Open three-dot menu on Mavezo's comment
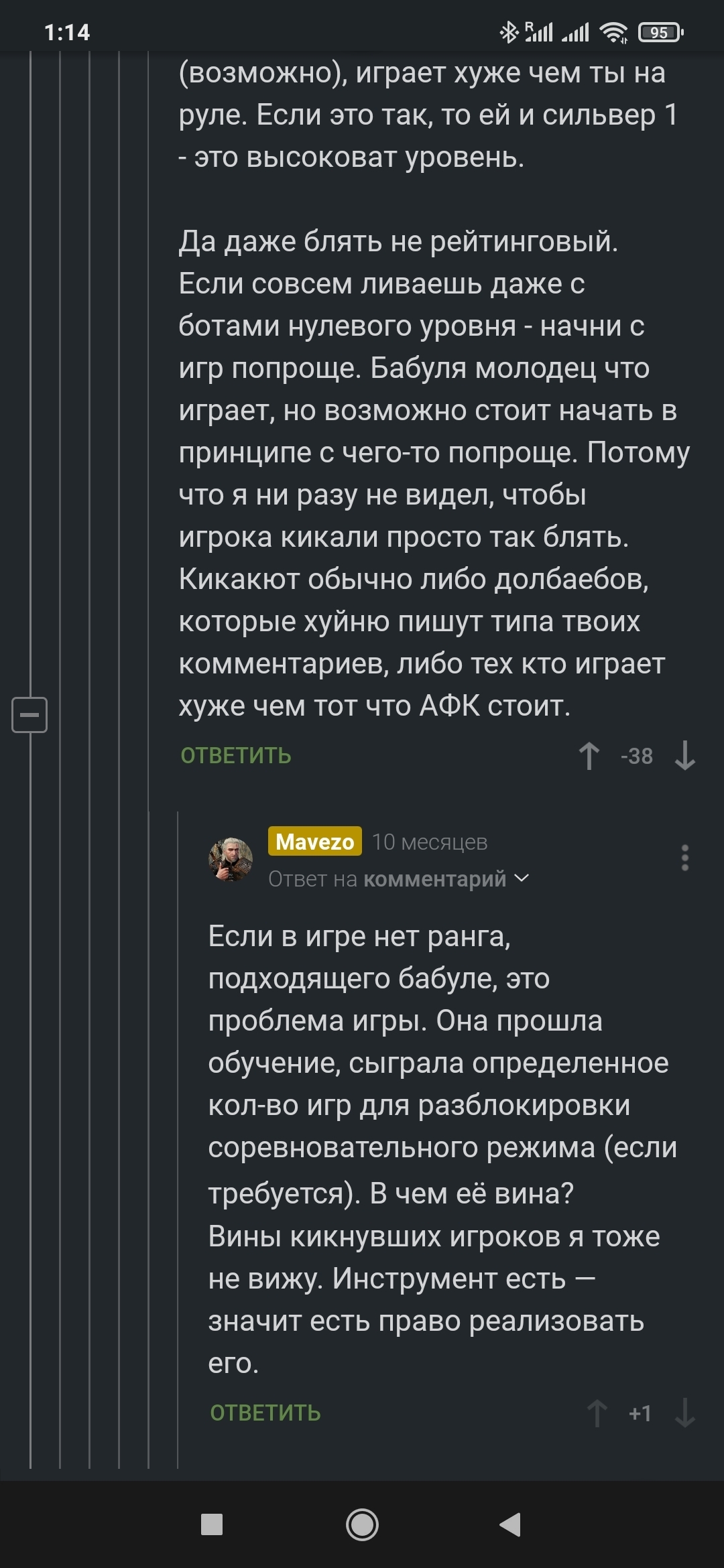Viewport: 724px width, 1568px height. tap(684, 858)
